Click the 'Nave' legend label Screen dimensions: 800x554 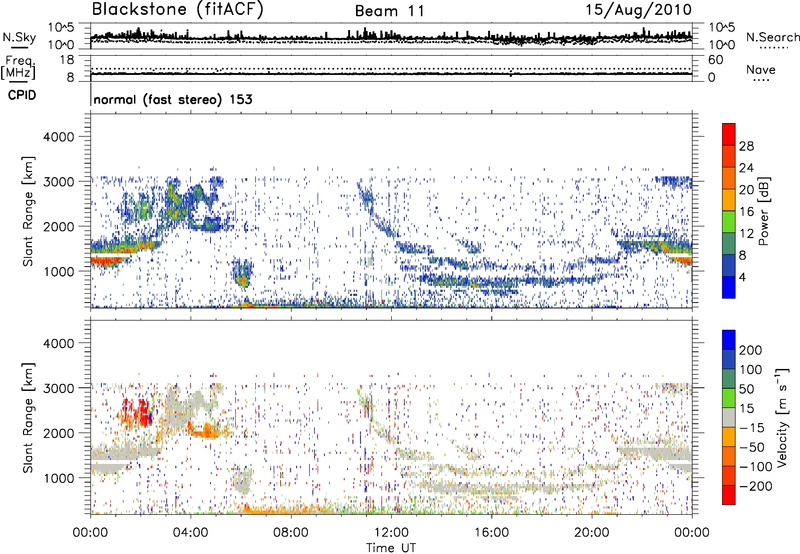(760, 69)
